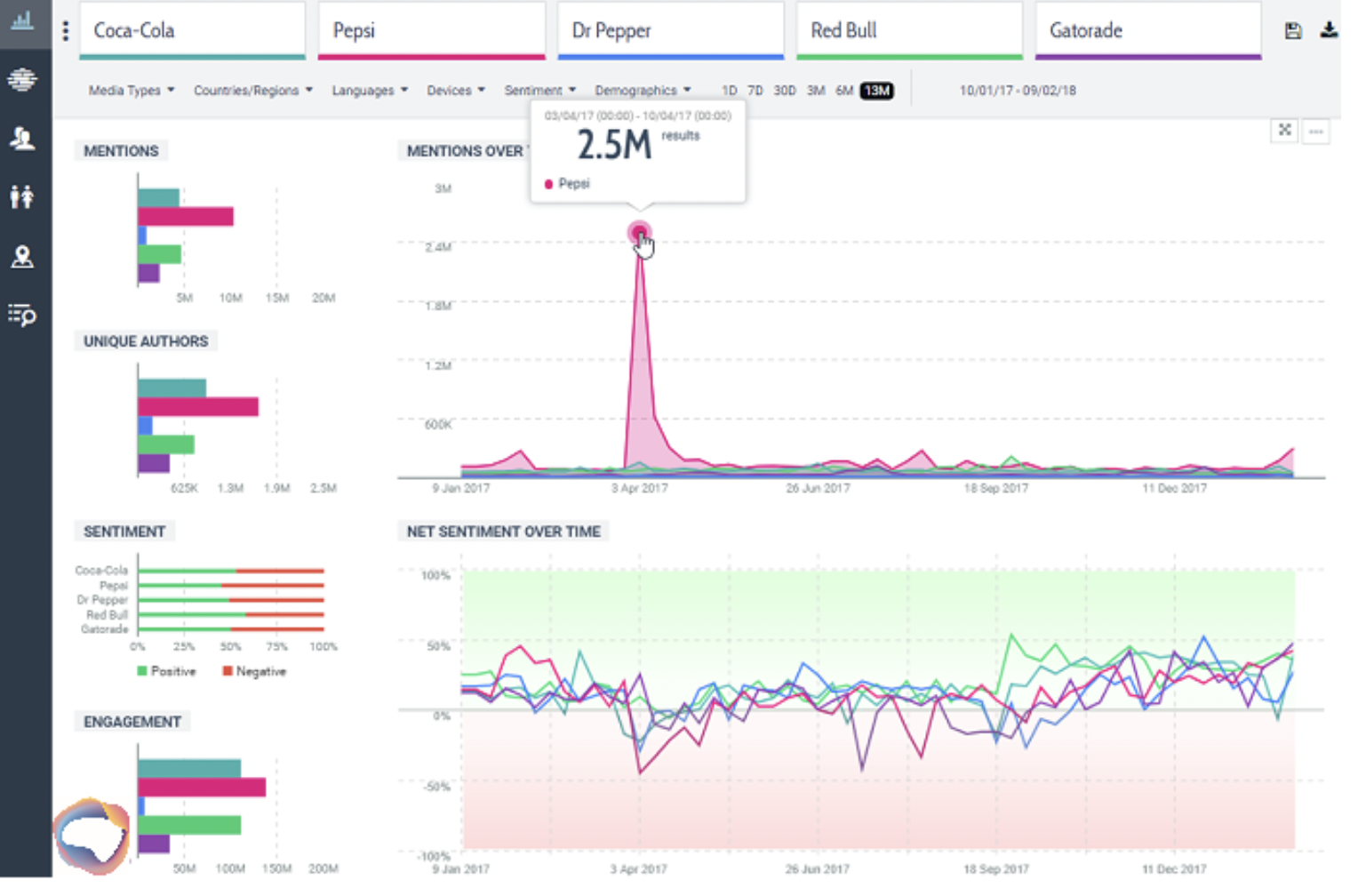Select the Pepsi brand tab
1358x896 pixels.
432,31
